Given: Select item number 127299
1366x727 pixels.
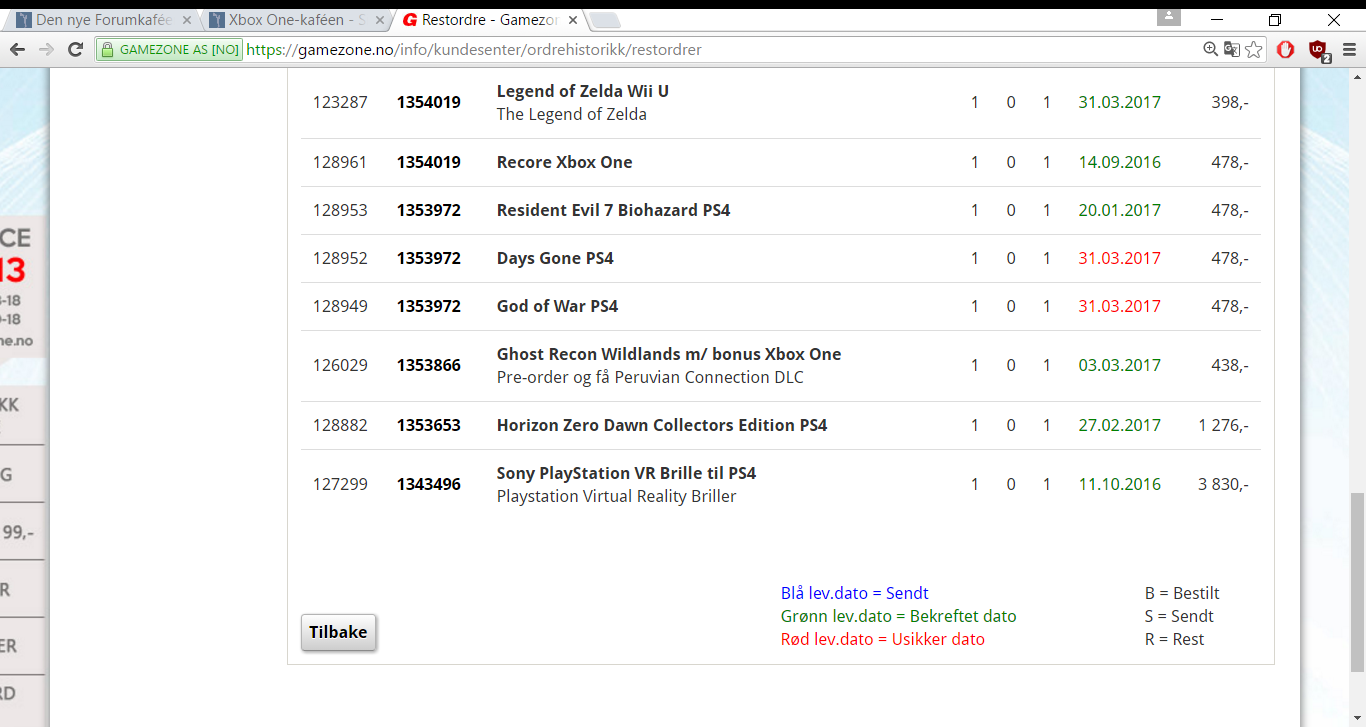Looking at the screenshot, I should (x=340, y=484).
